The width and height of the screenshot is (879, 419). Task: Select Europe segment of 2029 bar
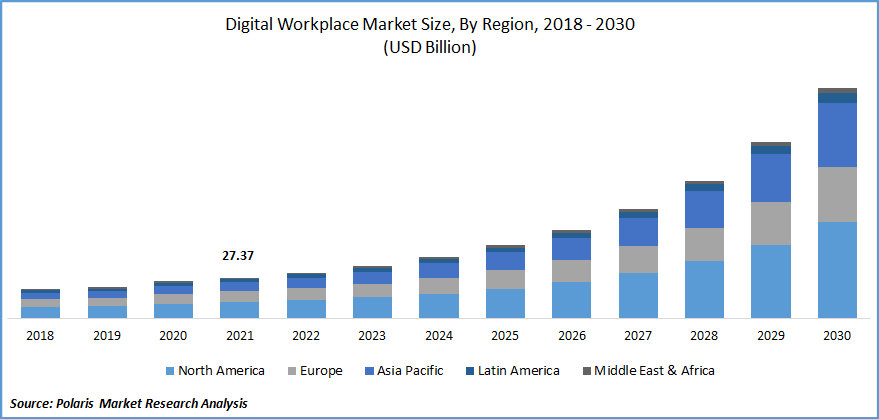tap(771, 224)
